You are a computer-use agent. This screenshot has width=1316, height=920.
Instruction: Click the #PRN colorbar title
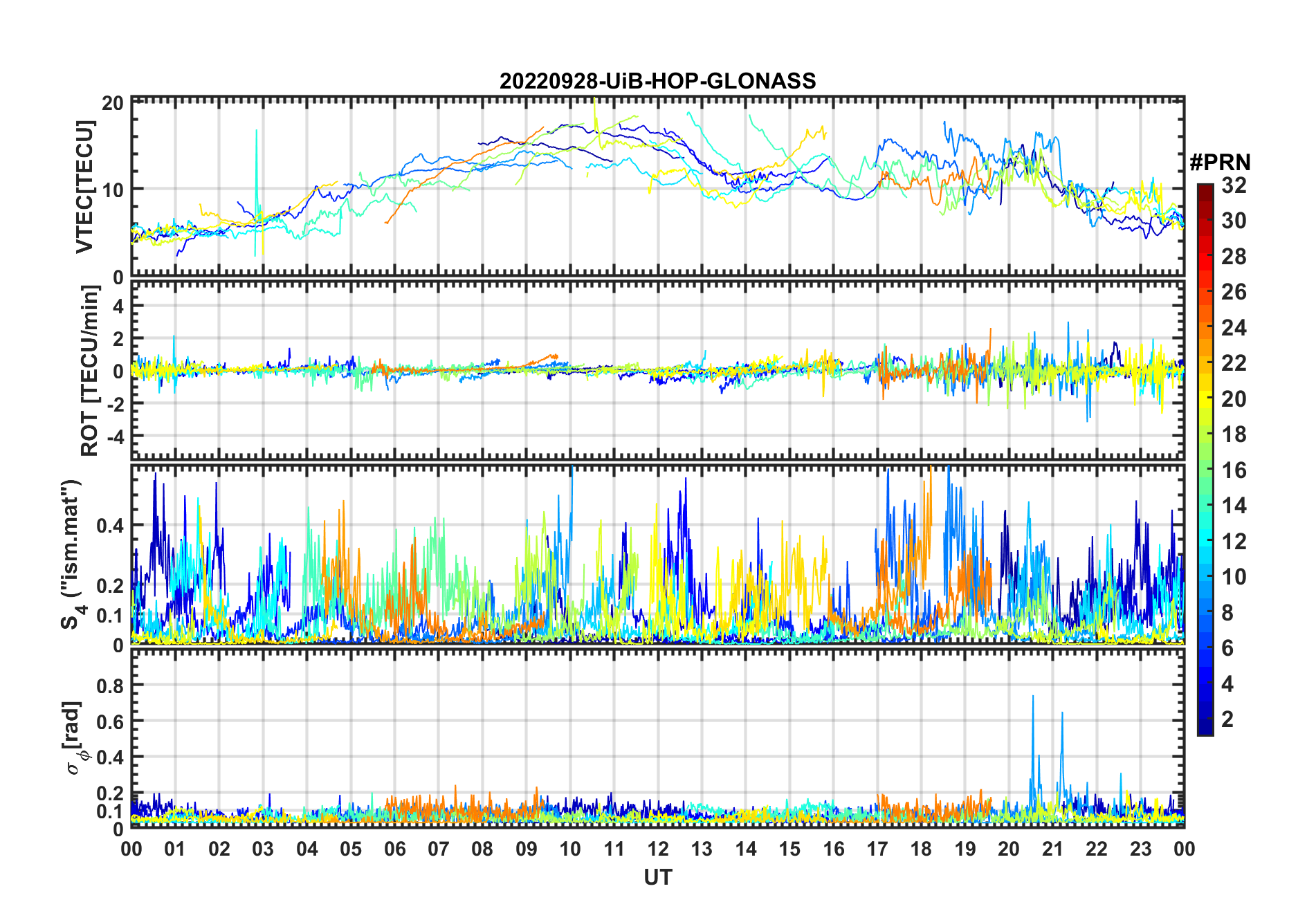coord(1220,163)
